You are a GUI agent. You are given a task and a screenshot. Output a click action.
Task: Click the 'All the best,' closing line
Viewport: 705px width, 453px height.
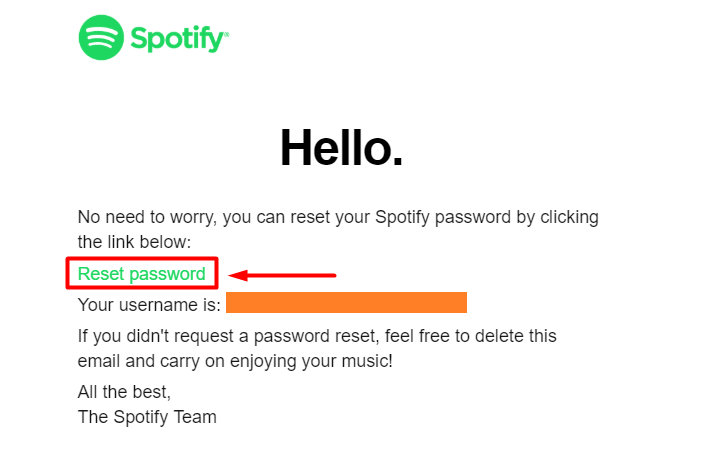pyautogui.click(x=124, y=392)
